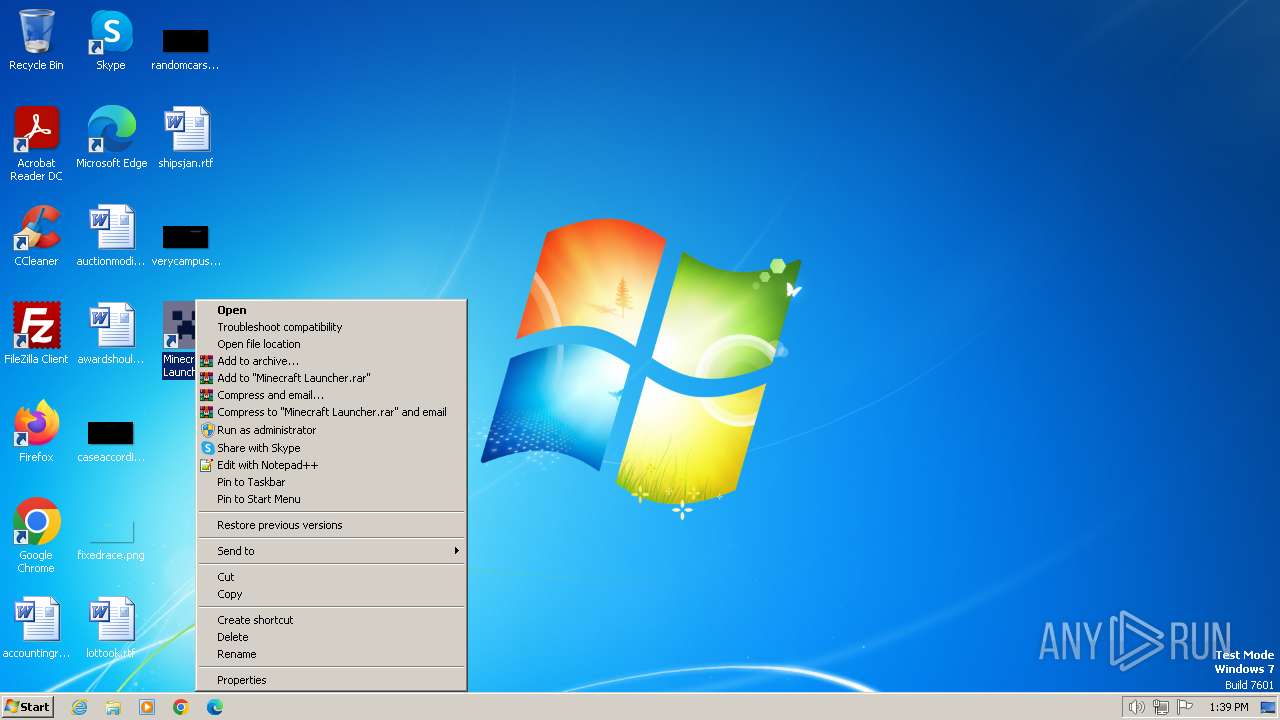Choose Compress to "Minecraft Launcher.rar" and email

pos(331,412)
